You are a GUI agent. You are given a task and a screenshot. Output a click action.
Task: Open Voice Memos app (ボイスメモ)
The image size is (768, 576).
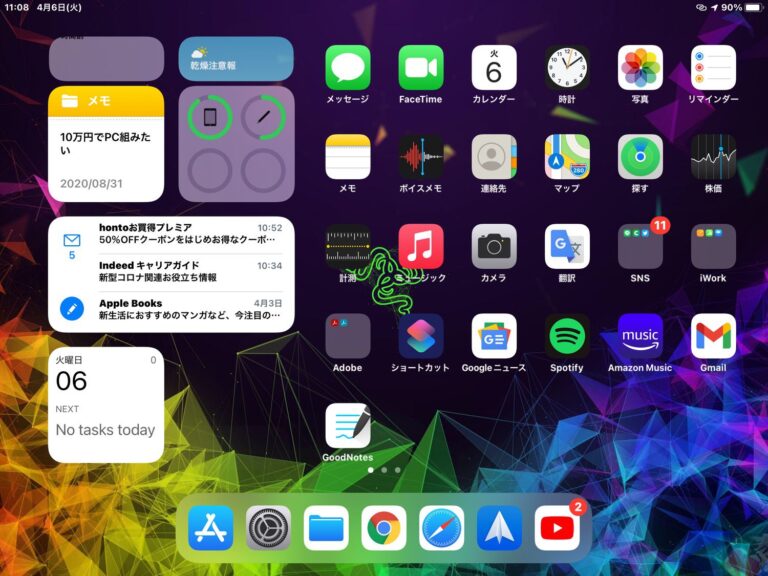click(x=421, y=157)
